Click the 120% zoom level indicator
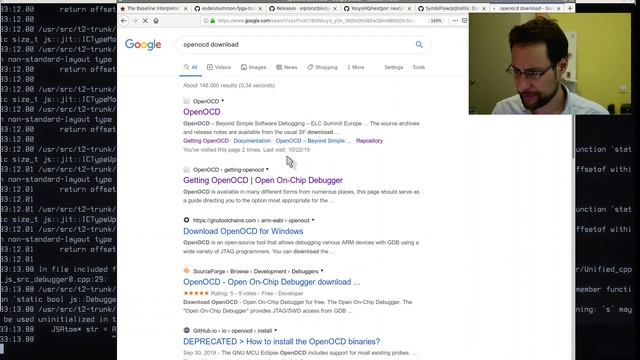This screenshot has width=640, height=360. tap(436, 20)
